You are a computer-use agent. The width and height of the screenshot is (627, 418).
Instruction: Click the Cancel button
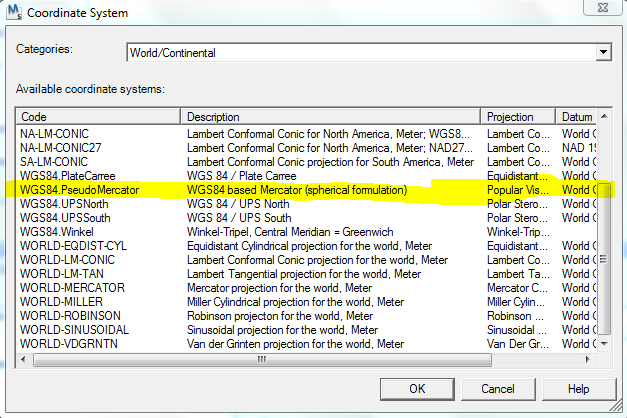[x=498, y=389]
